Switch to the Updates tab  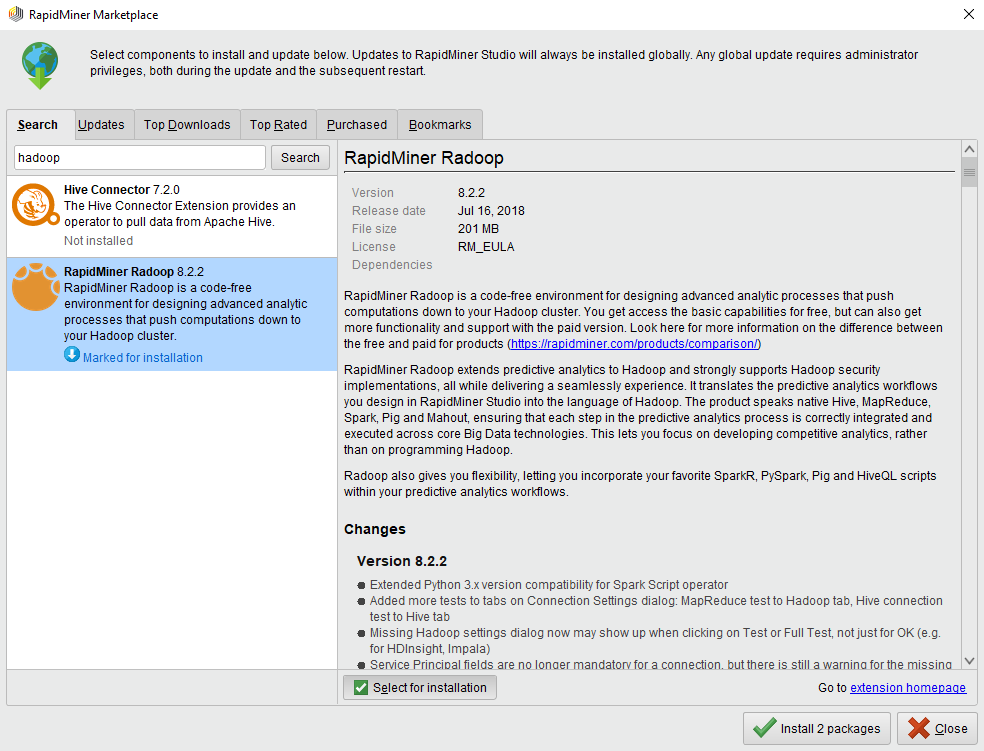[101, 124]
